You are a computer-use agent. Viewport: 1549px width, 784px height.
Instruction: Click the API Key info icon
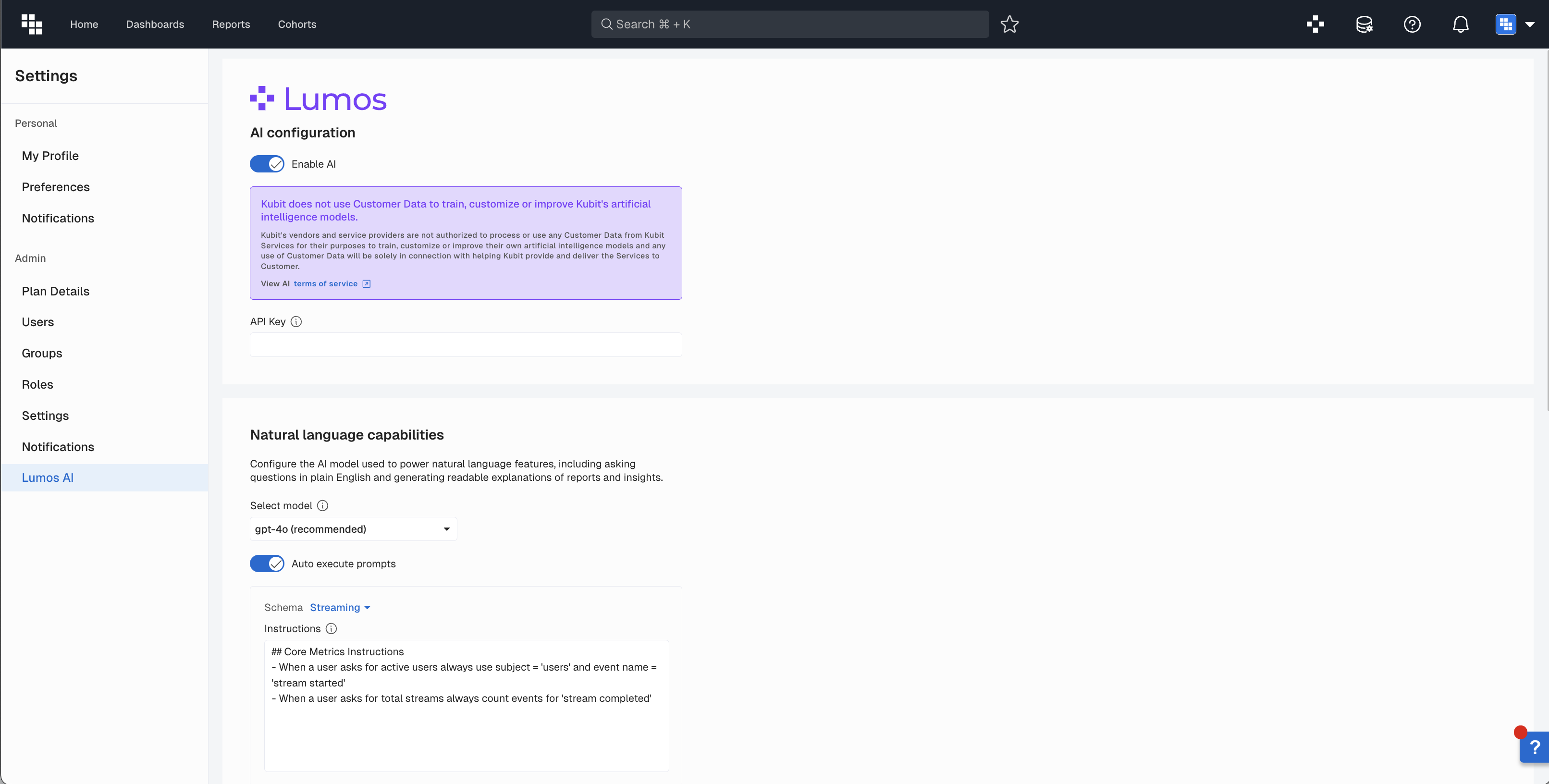coord(296,322)
